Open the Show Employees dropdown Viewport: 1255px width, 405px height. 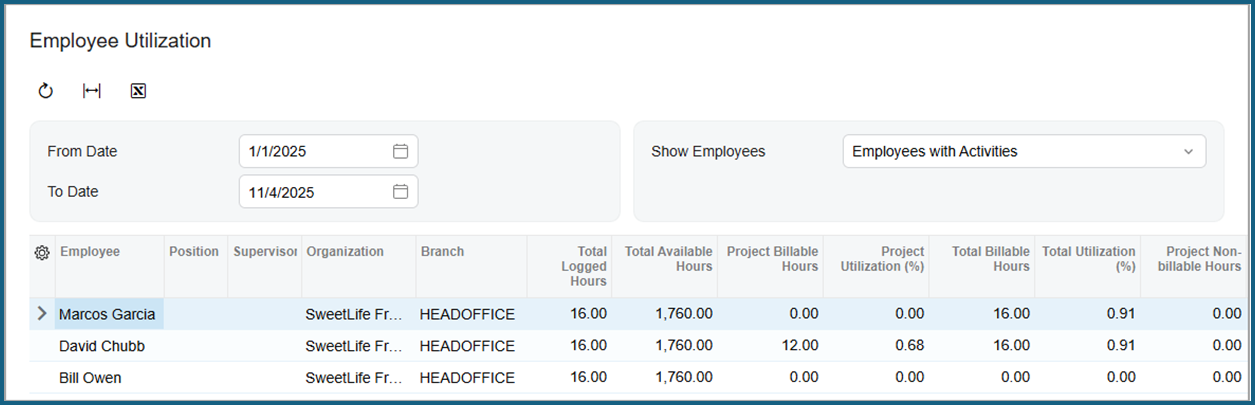[x=1024, y=152]
